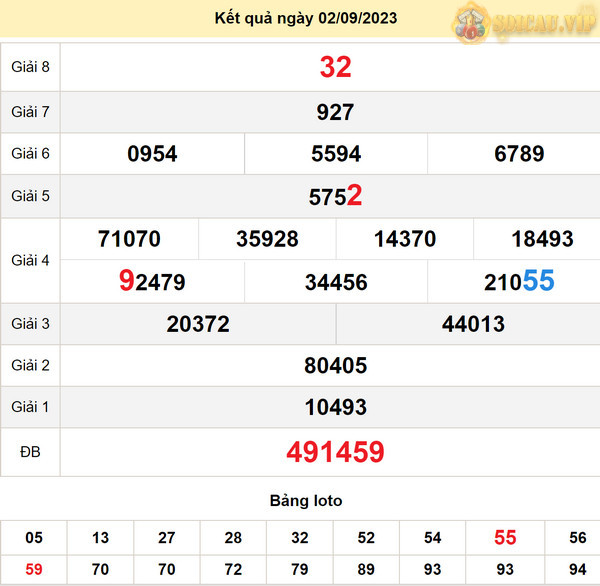This screenshot has height=586, width=600.
Task: Click the Giải 7 result 927
Action: point(335,112)
